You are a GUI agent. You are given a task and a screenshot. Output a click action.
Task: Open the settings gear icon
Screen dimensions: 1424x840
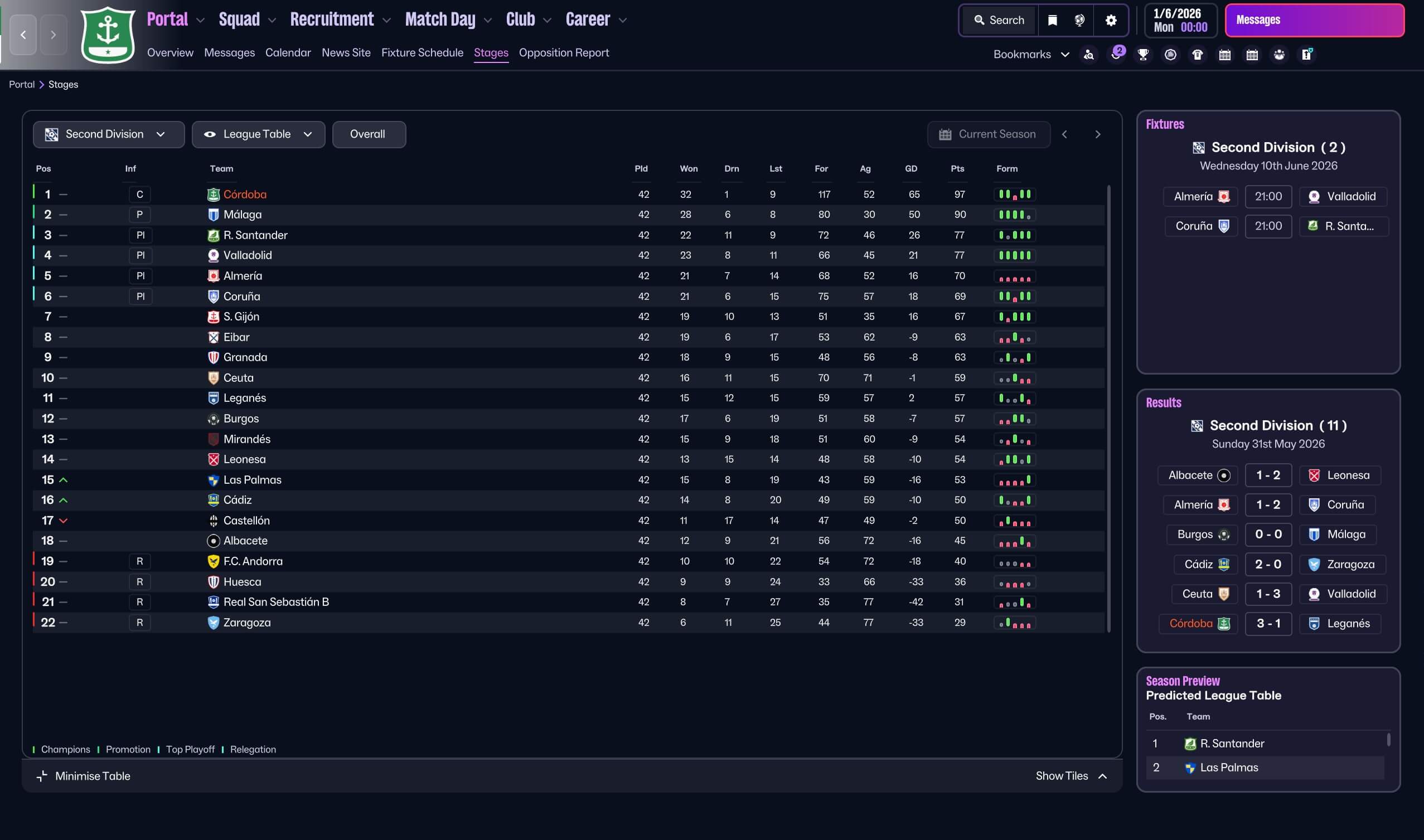coord(1110,21)
